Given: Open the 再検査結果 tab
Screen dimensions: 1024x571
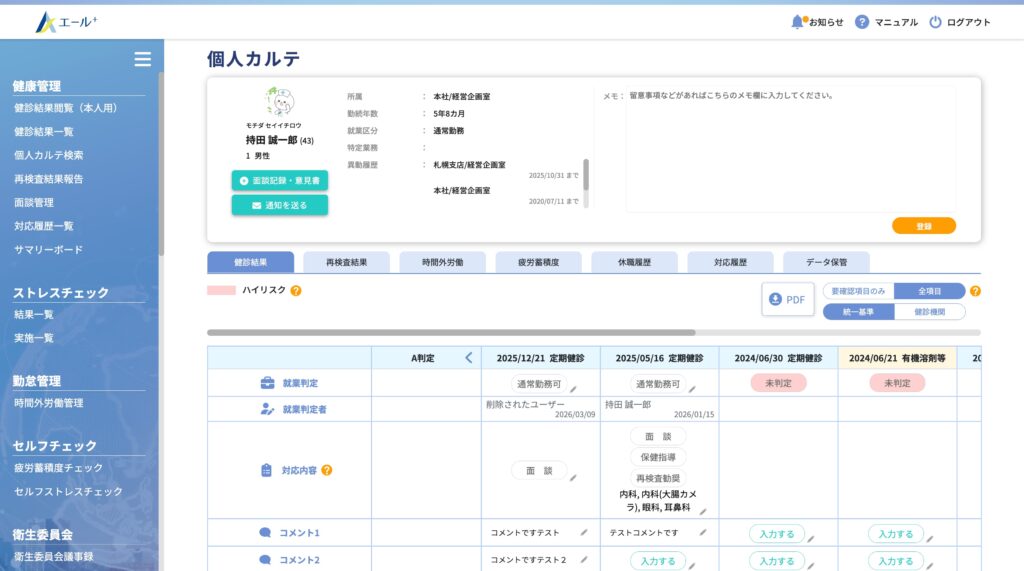Looking at the screenshot, I should [x=346, y=262].
